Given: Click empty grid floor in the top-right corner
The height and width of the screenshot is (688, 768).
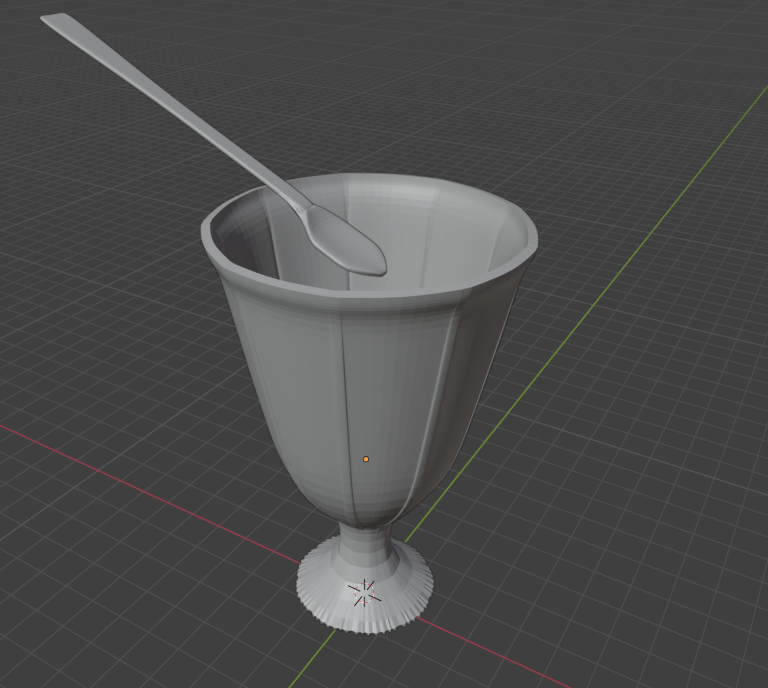Looking at the screenshot, I should coord(690,50).
